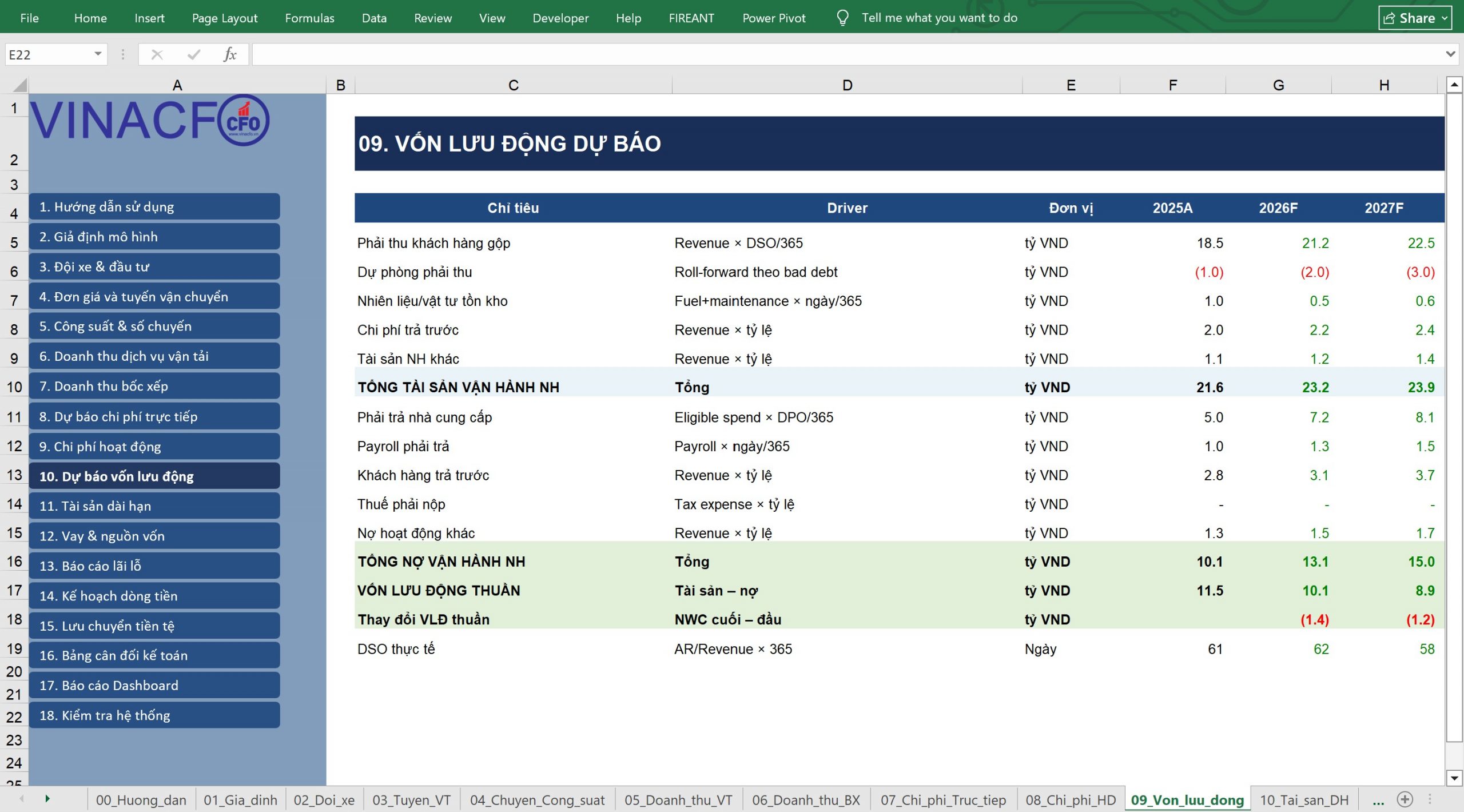The width and height of the screenshot is (1464, 812).
Task: Open the Help tab
Action: pyautogui.click(x=628, y=18)
